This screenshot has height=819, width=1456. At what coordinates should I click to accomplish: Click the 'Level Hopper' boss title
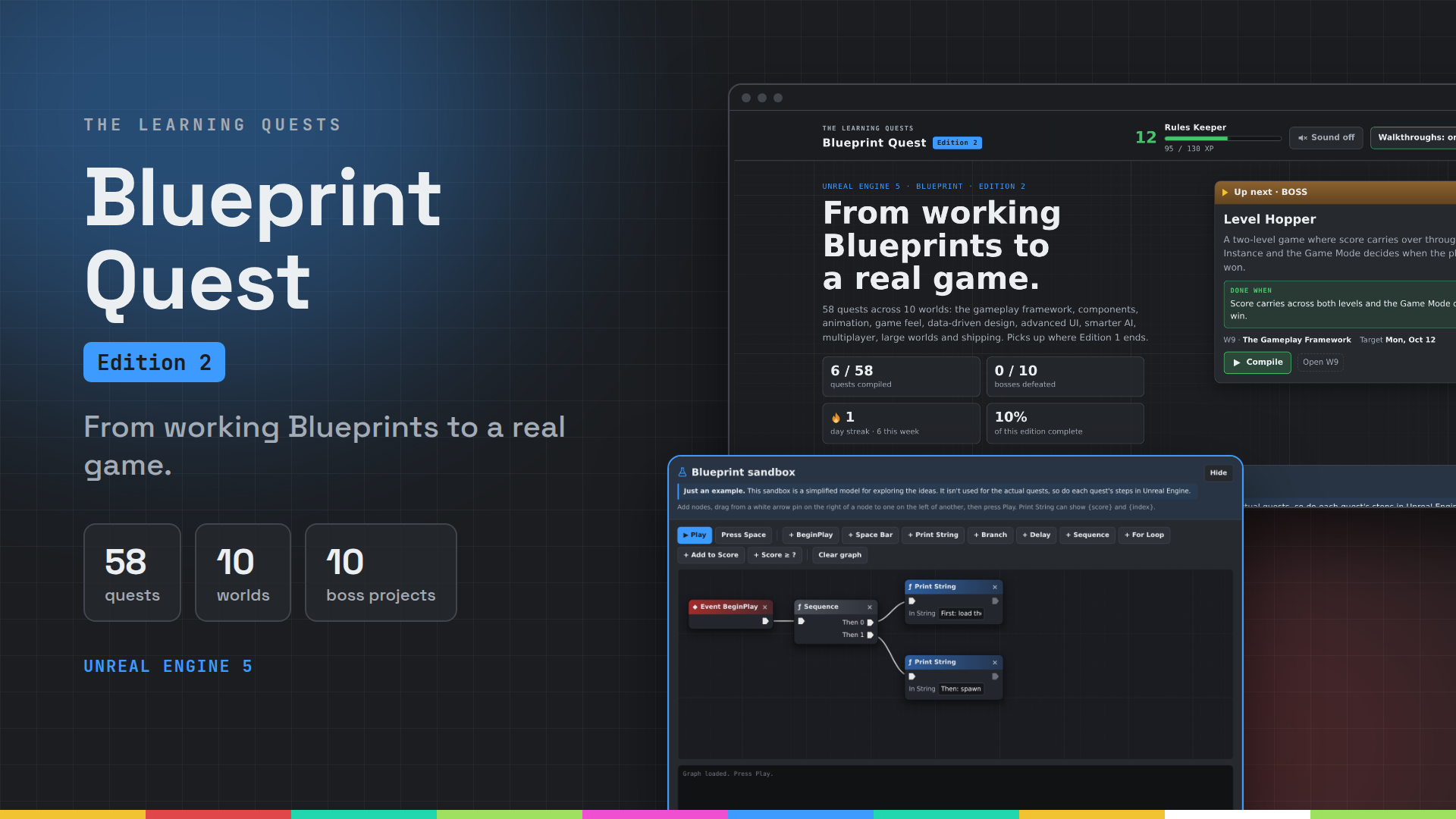[x=1269, y=219]
